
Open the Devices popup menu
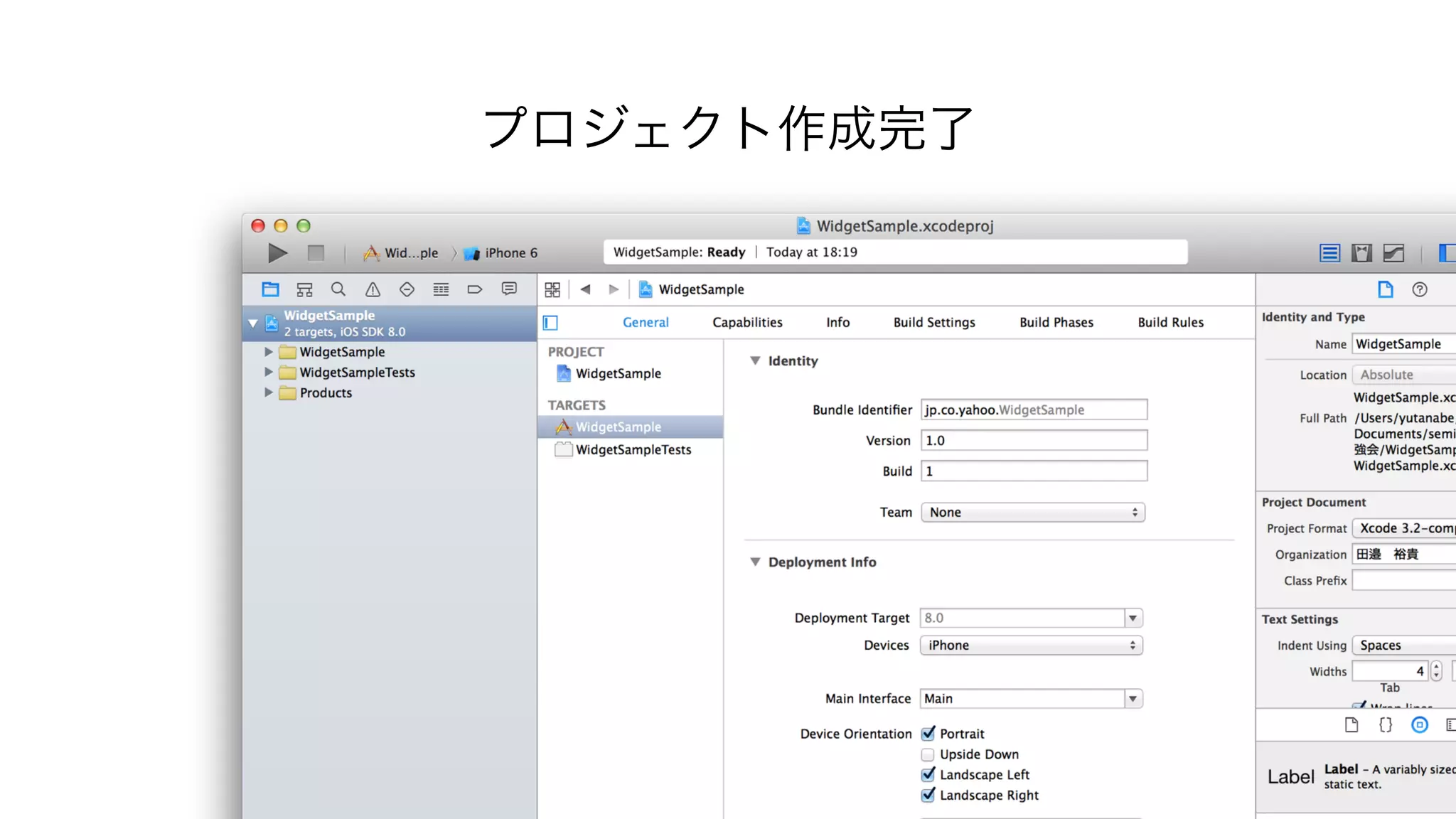pyautogui.click(x=1031, y=646)
